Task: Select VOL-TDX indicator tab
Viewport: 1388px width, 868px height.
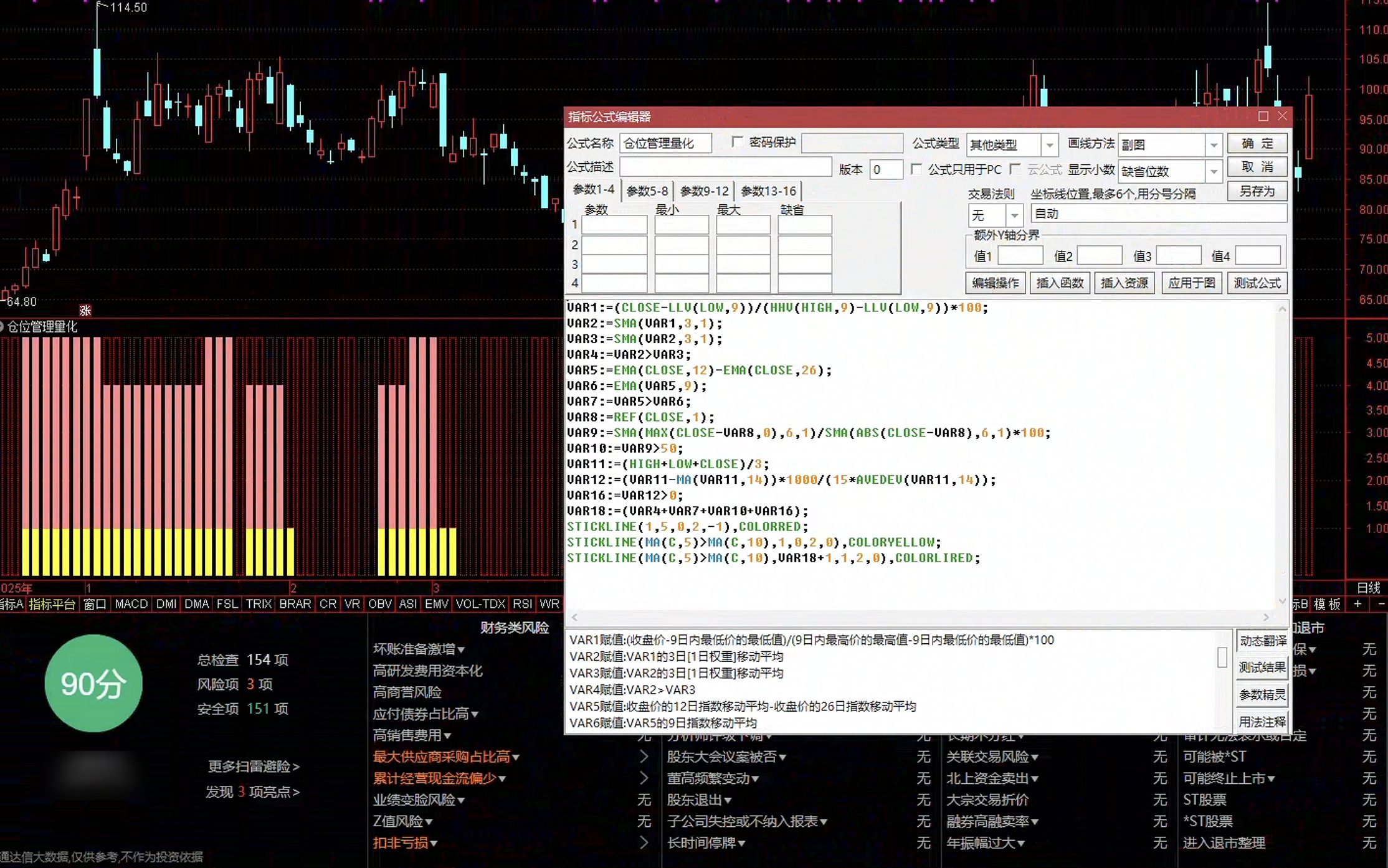Action: [480, 604]
